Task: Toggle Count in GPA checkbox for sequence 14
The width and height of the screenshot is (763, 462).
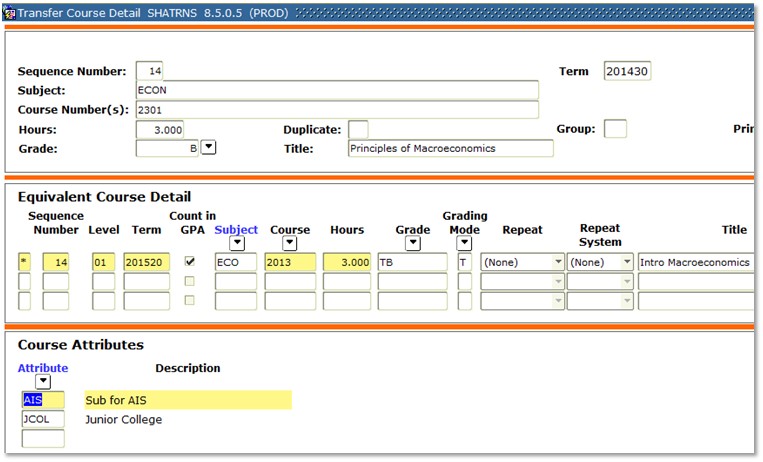Action: [190, 262]
